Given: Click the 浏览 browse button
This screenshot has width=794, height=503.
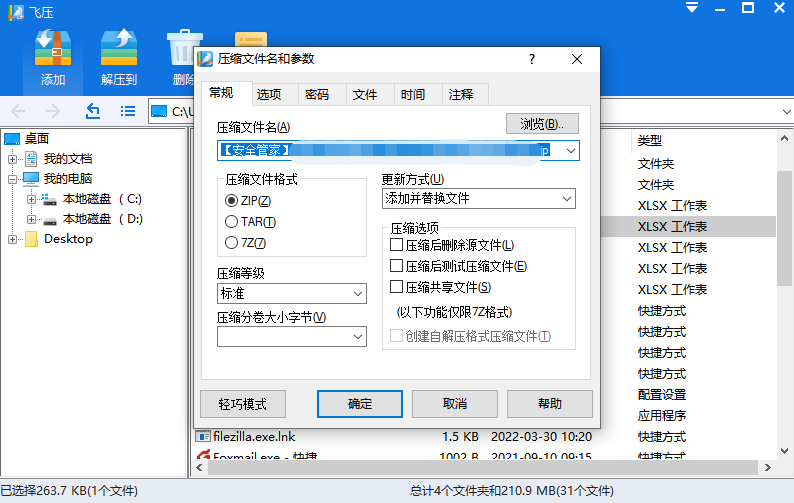Looking at the screenshot, I should point(542,124).
